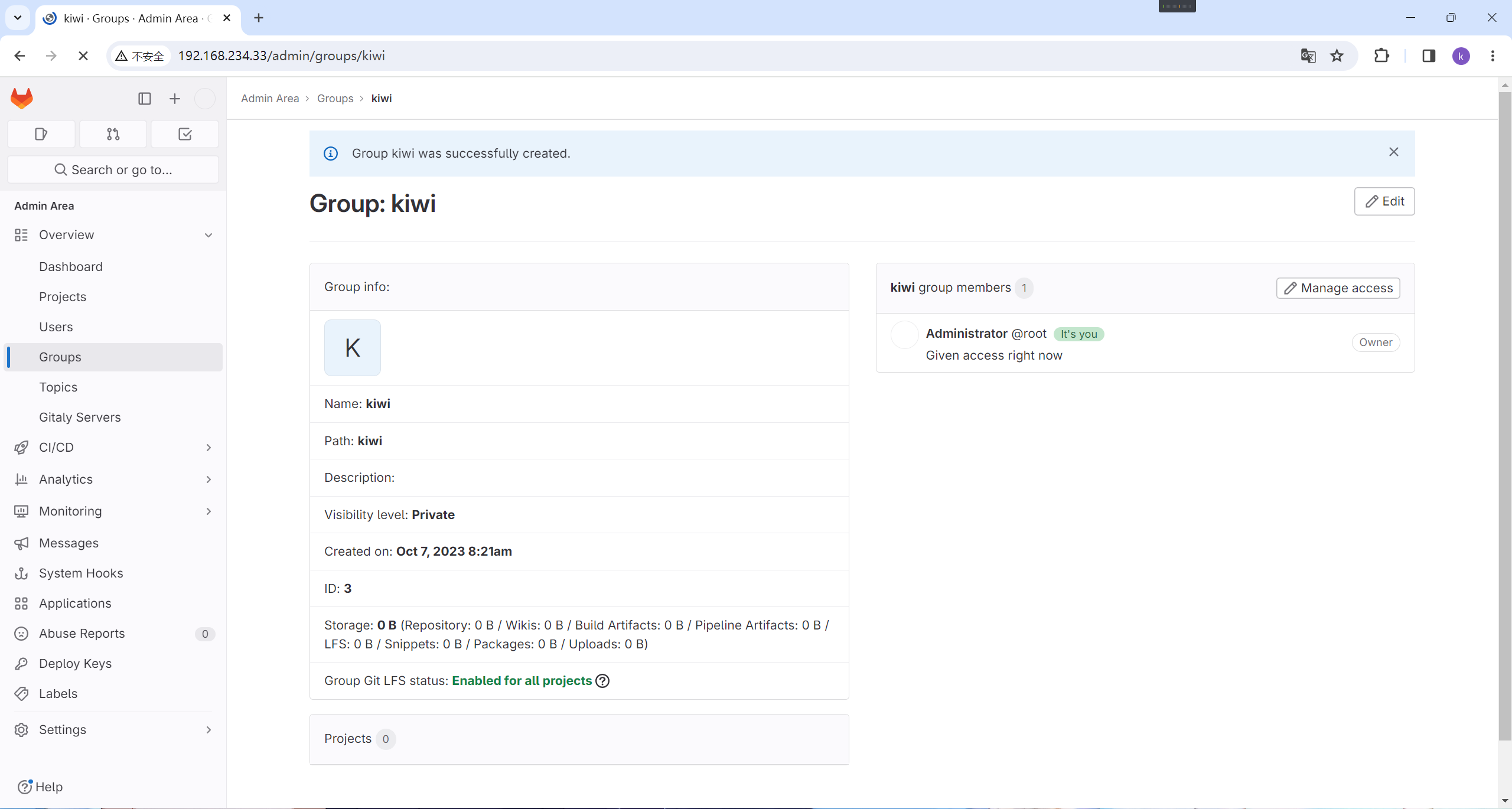The image size is (1512, 809).
Task: Open the issues shortcut icon
Action: point(41,134)
